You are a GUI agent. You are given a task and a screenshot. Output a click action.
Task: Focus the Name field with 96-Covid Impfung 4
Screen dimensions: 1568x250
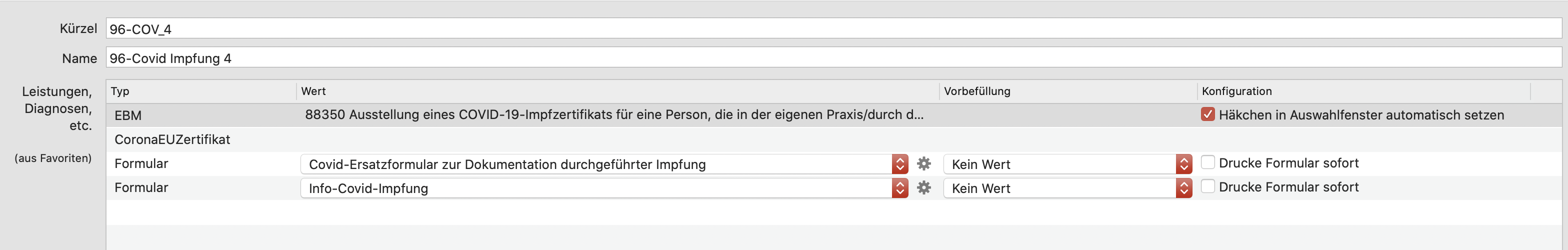point(834,58)
